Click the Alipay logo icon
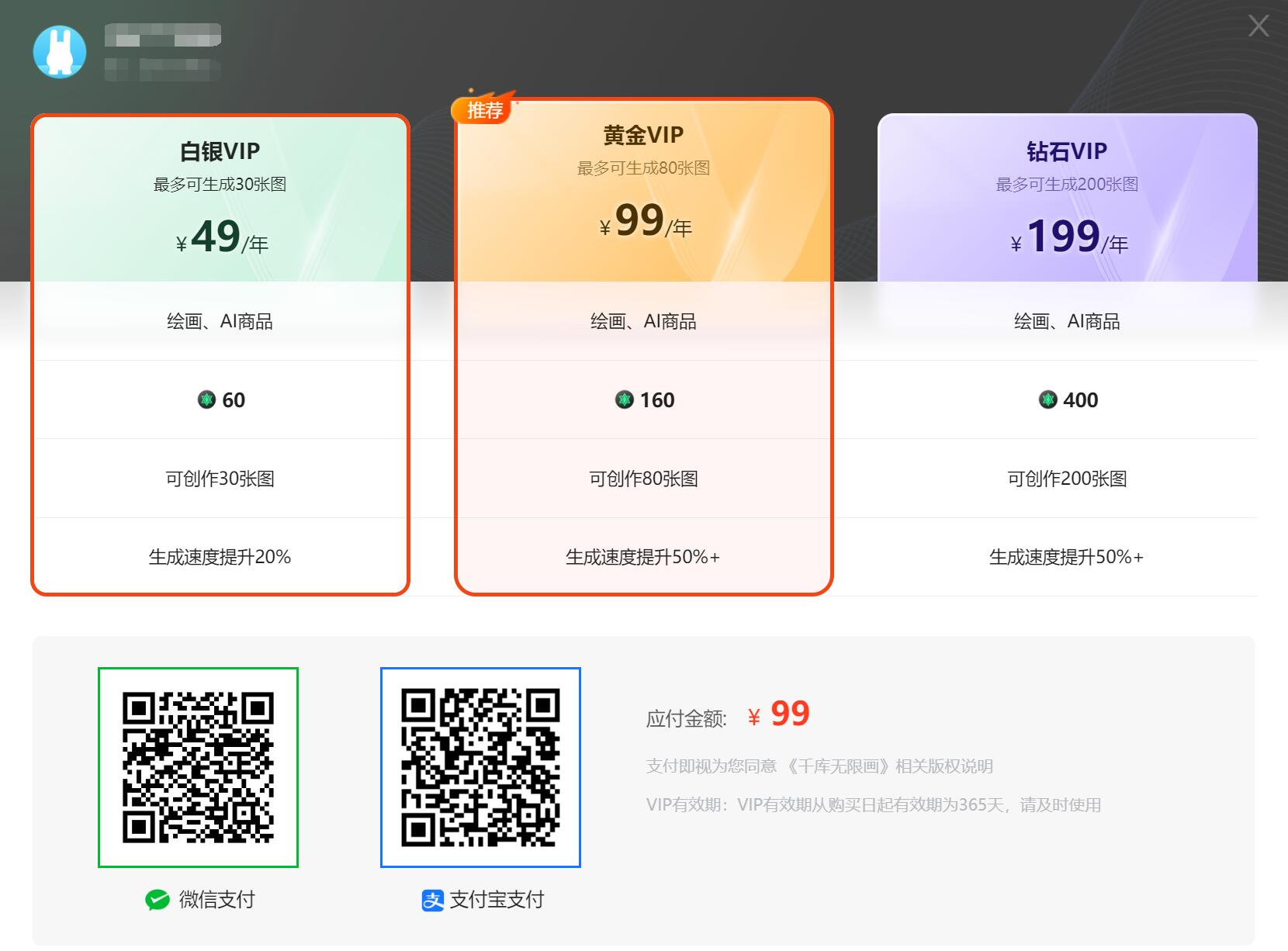This screenshot has height=951, width=1288. 432,900
